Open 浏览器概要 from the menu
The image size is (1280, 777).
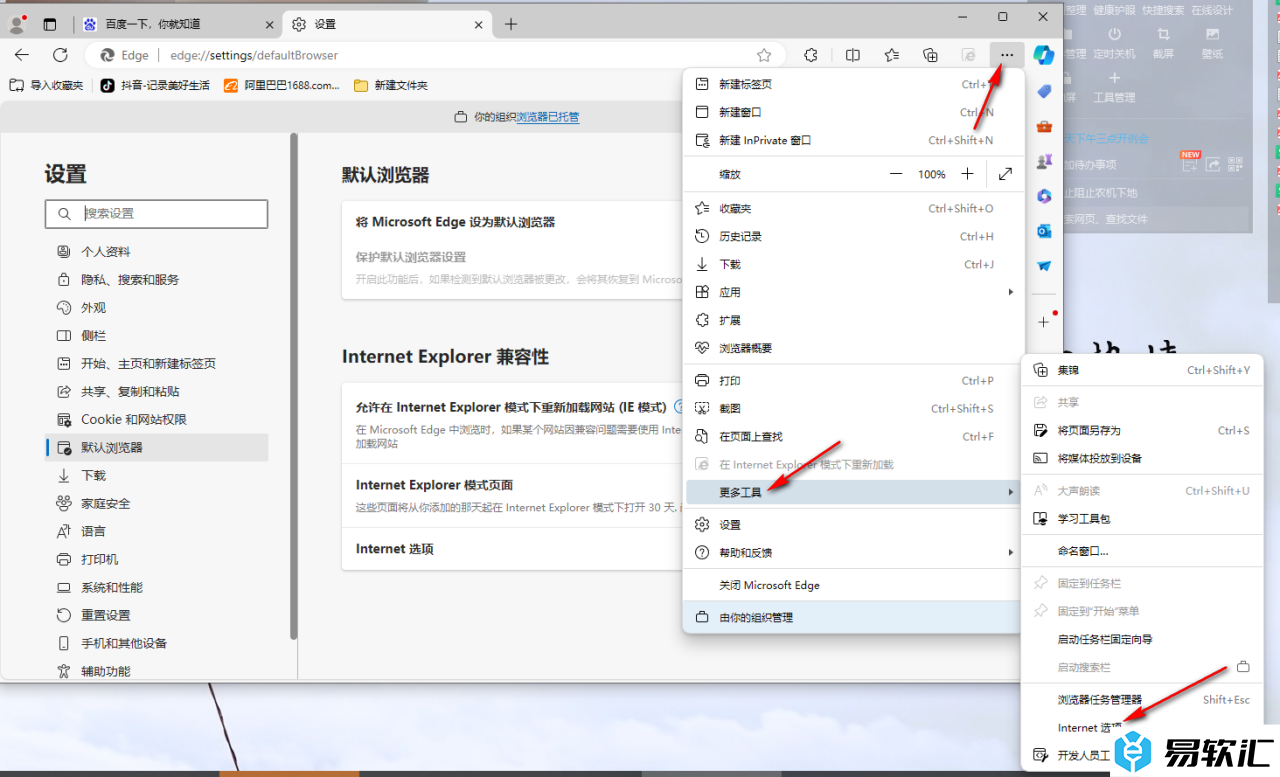(854, 348)
